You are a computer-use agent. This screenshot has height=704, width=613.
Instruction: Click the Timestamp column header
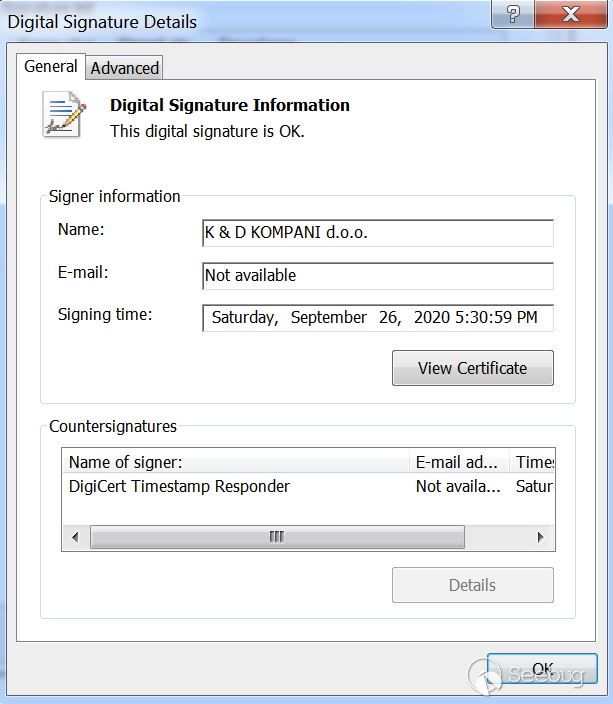[534, 462]
